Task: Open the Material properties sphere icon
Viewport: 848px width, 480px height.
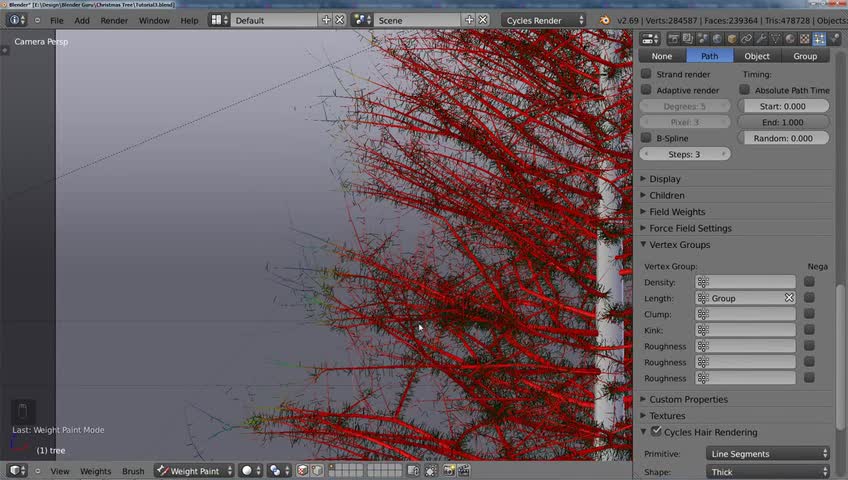Action: pos(790,39)
